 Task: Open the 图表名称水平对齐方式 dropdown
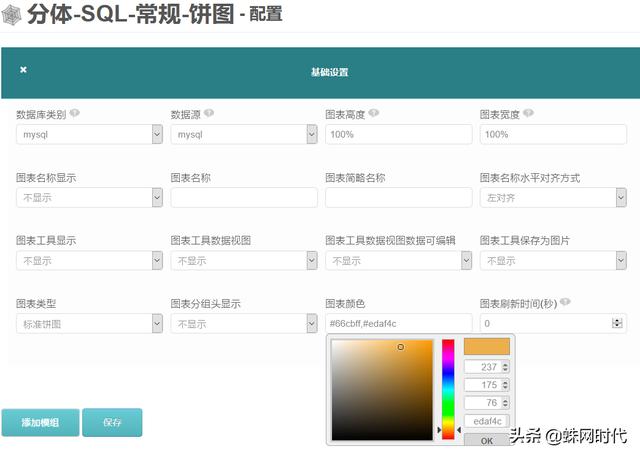(x=553, y=197)
